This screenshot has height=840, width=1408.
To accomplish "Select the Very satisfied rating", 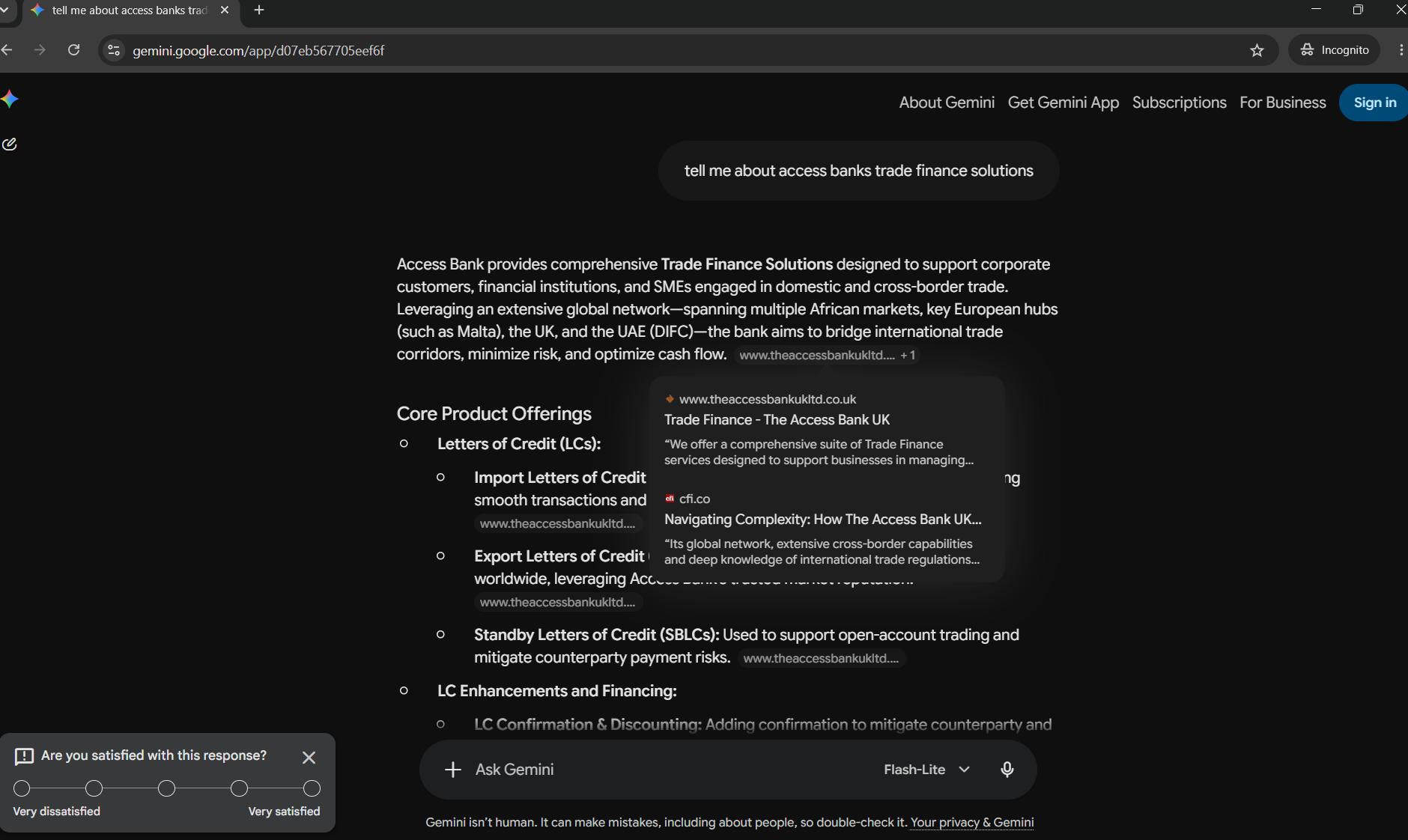I will (x=312, y=788).
